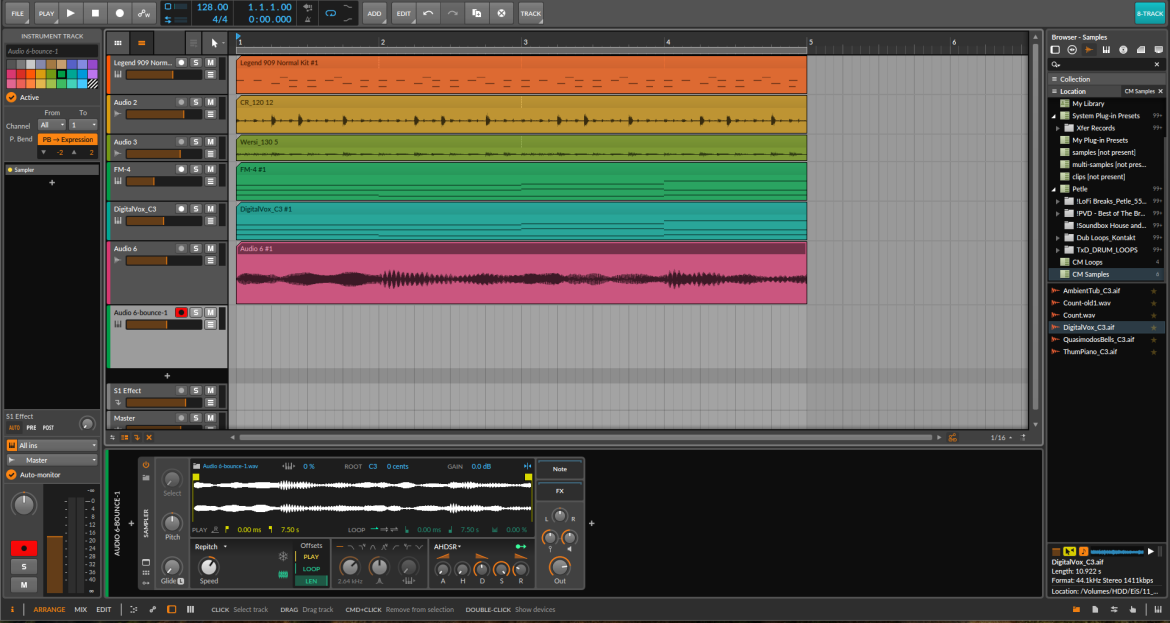Select the piano keys multisample browser icon
1170x623 pixels.
[x=1106, y=50]
